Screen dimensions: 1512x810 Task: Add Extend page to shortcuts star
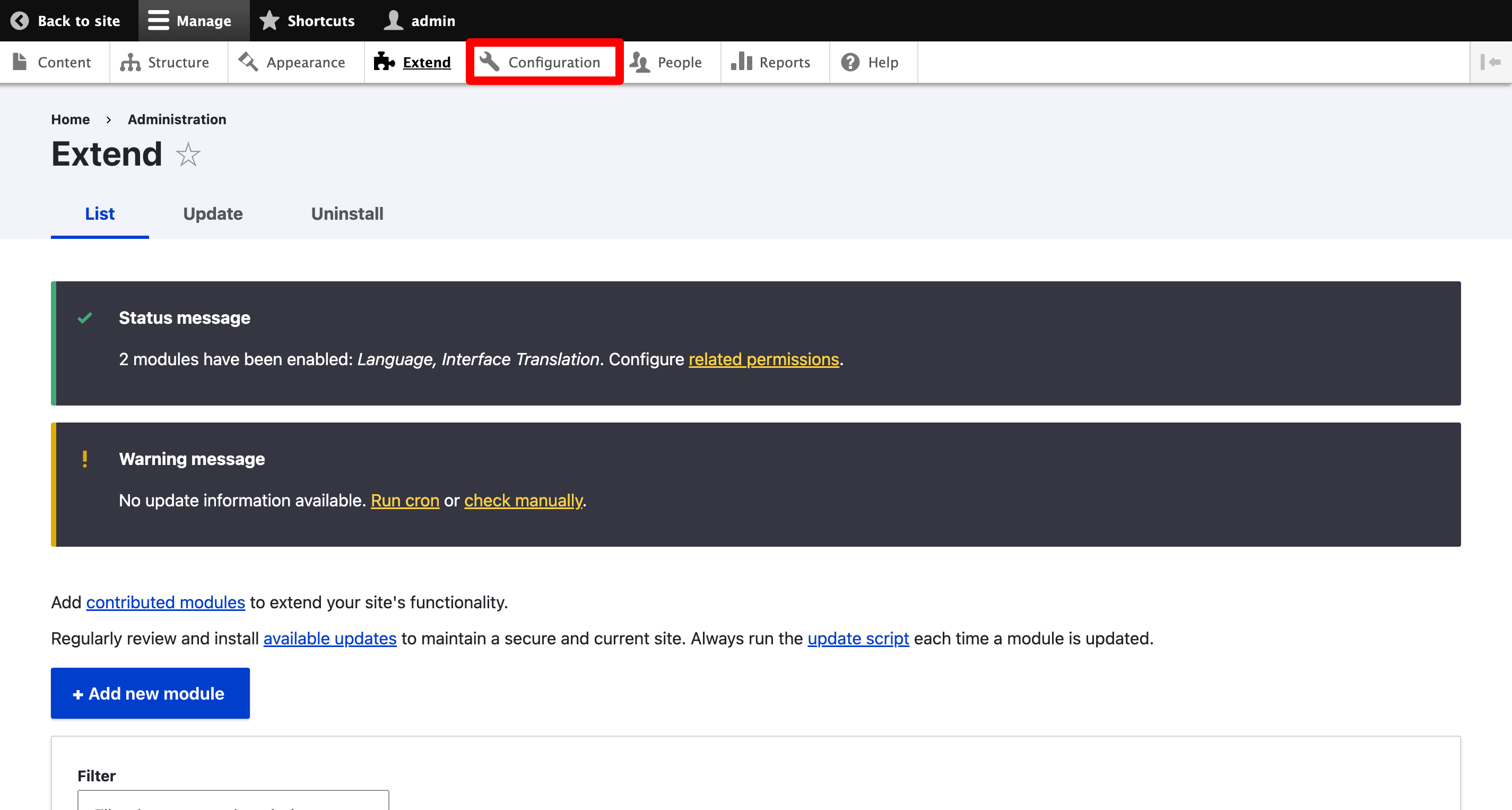coord(188,155)
